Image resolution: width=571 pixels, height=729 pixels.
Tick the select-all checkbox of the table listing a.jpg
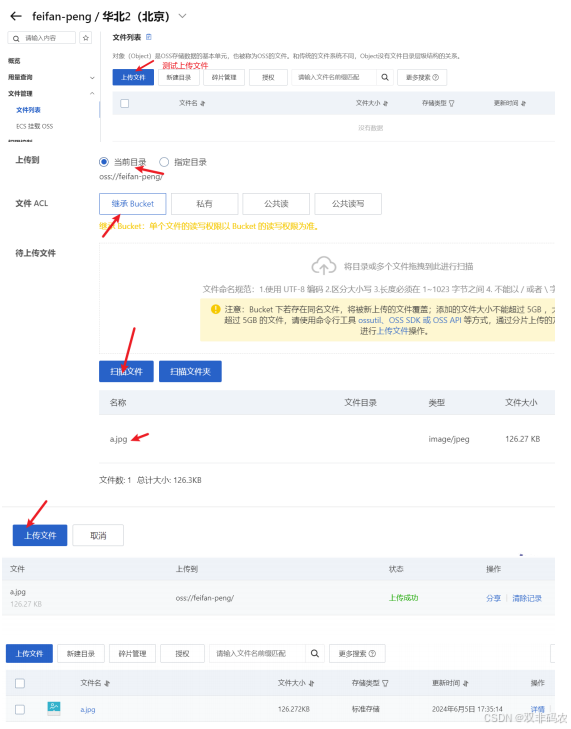(x=20, y=683)
